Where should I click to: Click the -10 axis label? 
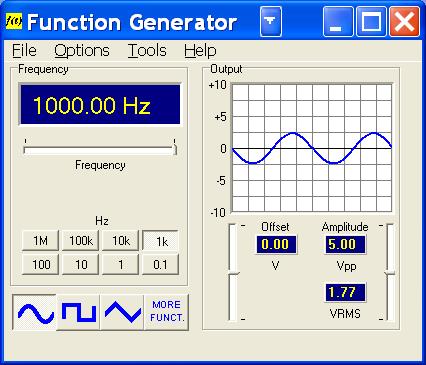(218, 212)
